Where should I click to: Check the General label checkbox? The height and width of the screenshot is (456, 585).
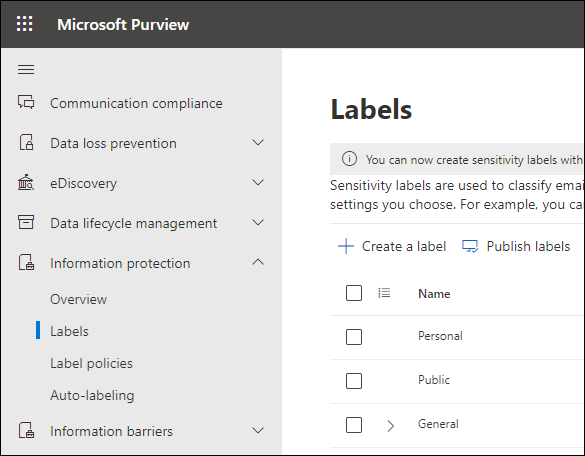(354, 425)
